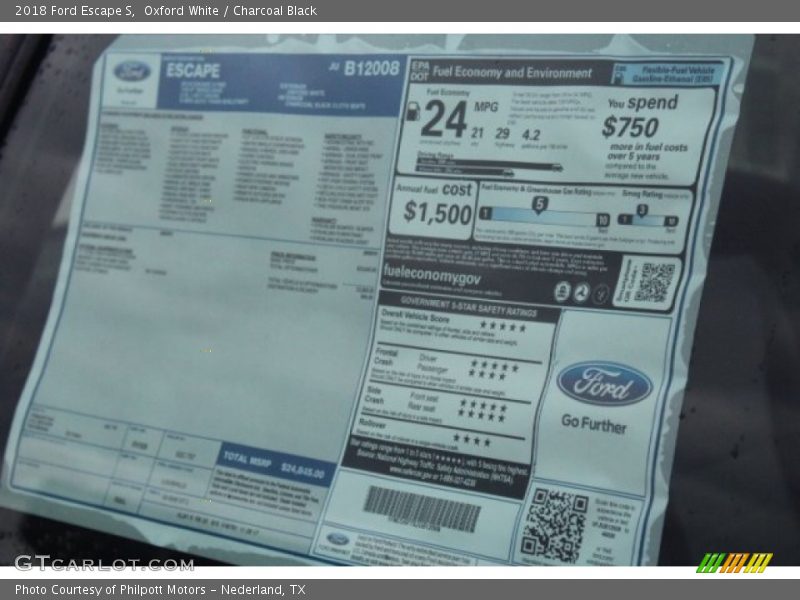Click Government 5-Star Safety Ratings header
Screen dimensions: 800x600
click(468, 305)
